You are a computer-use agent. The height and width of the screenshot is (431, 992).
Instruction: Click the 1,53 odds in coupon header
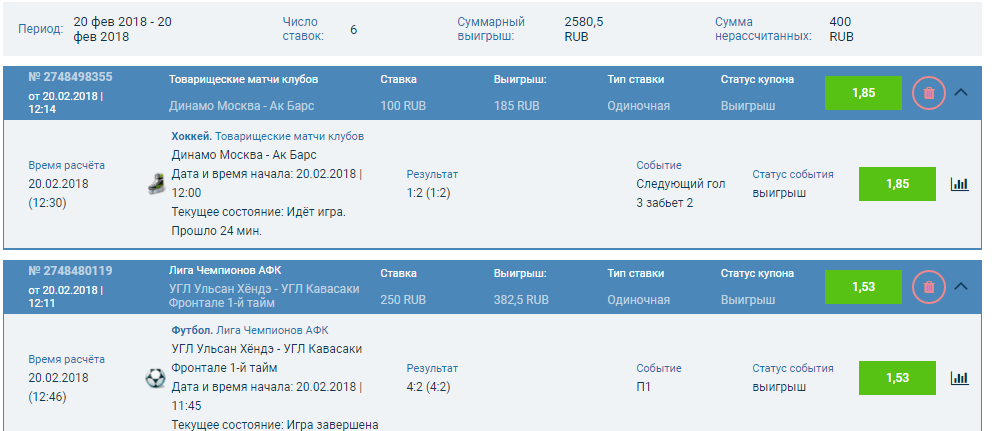click(x=863, y=287)
